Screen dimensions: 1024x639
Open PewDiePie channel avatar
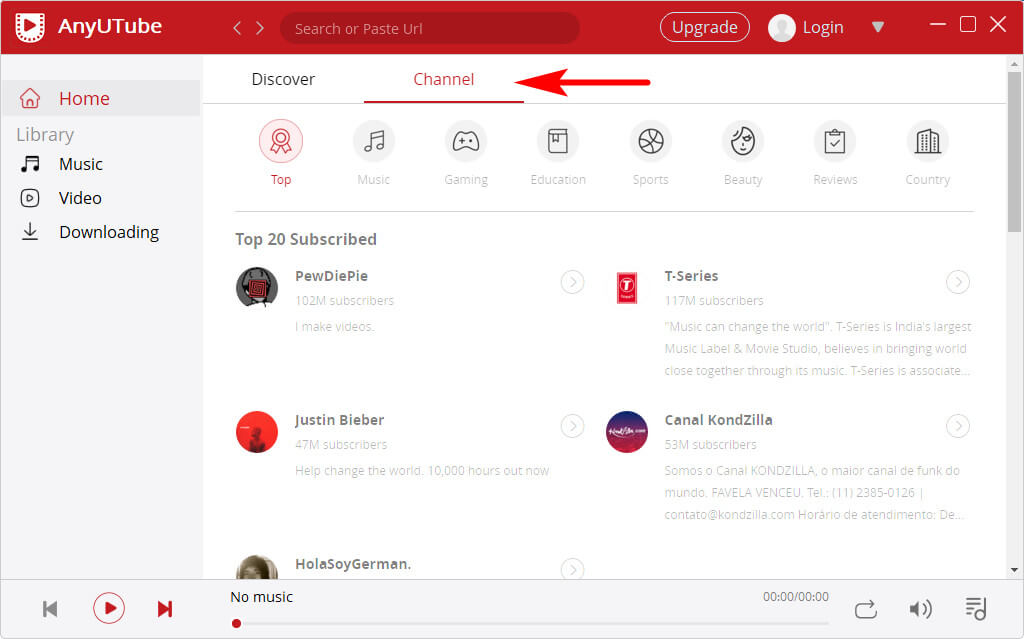click(x=257, y=287)
